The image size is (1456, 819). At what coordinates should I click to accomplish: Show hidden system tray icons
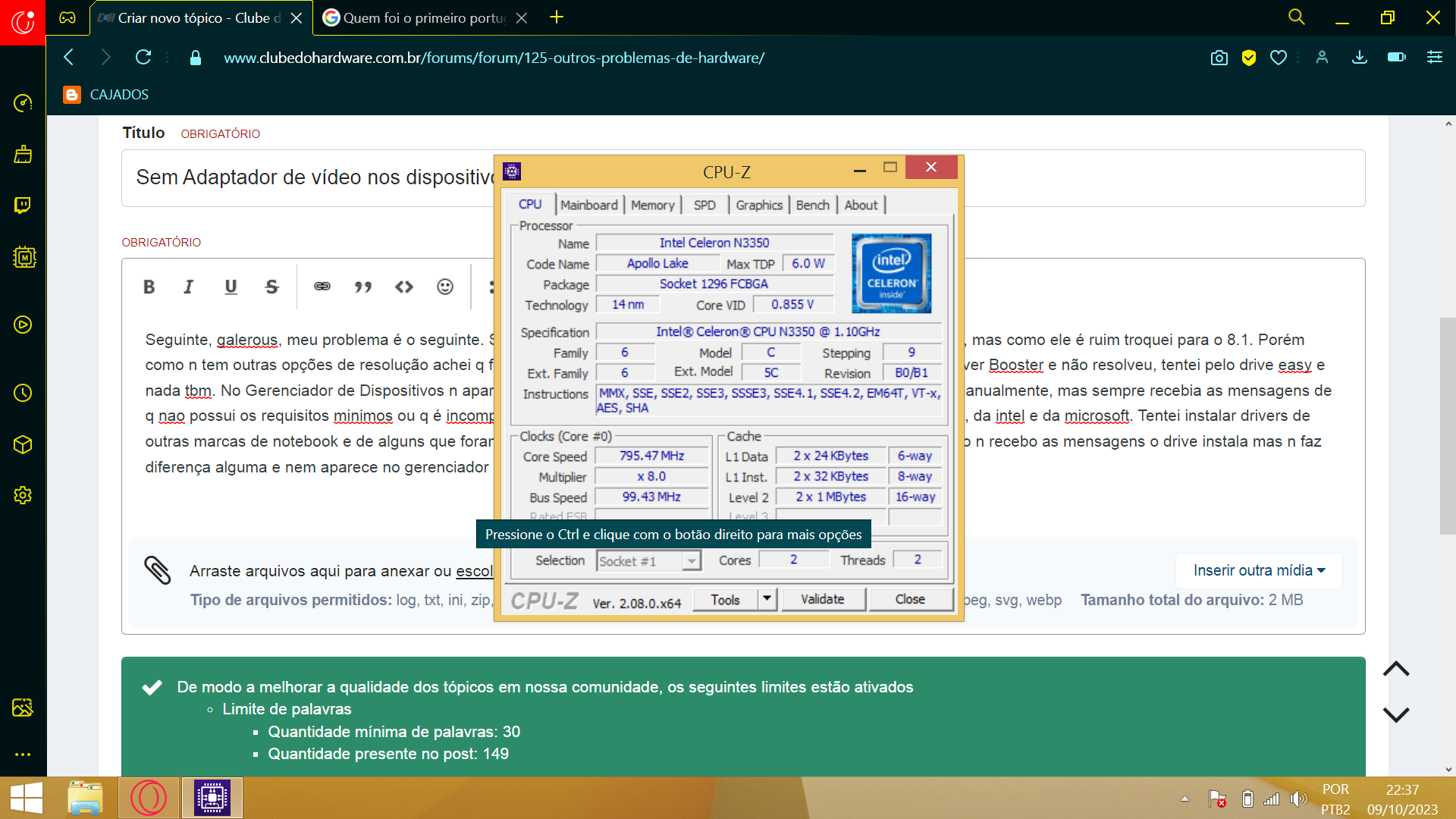(x=1185, y=799)
